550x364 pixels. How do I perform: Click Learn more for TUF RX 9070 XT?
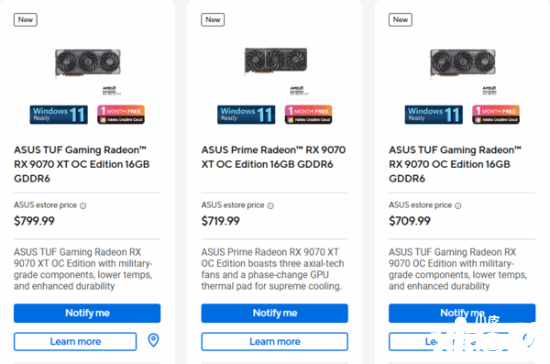[75, 342]
